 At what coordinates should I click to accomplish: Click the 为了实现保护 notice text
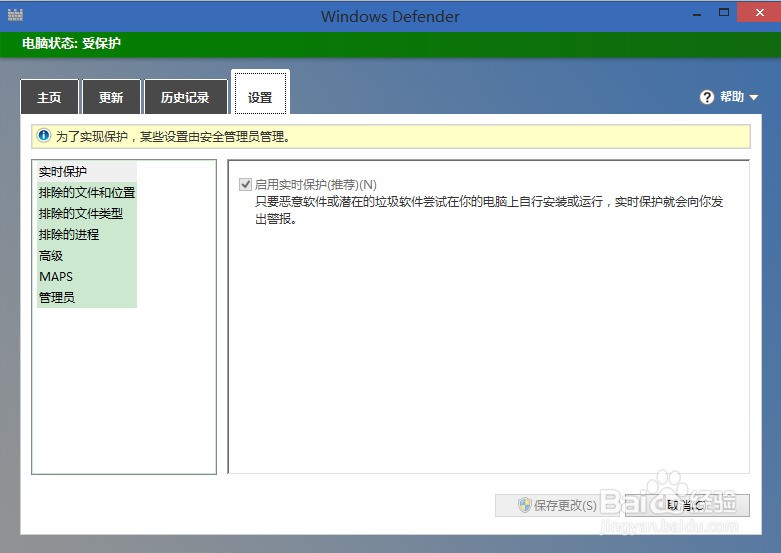coord(173,137)
